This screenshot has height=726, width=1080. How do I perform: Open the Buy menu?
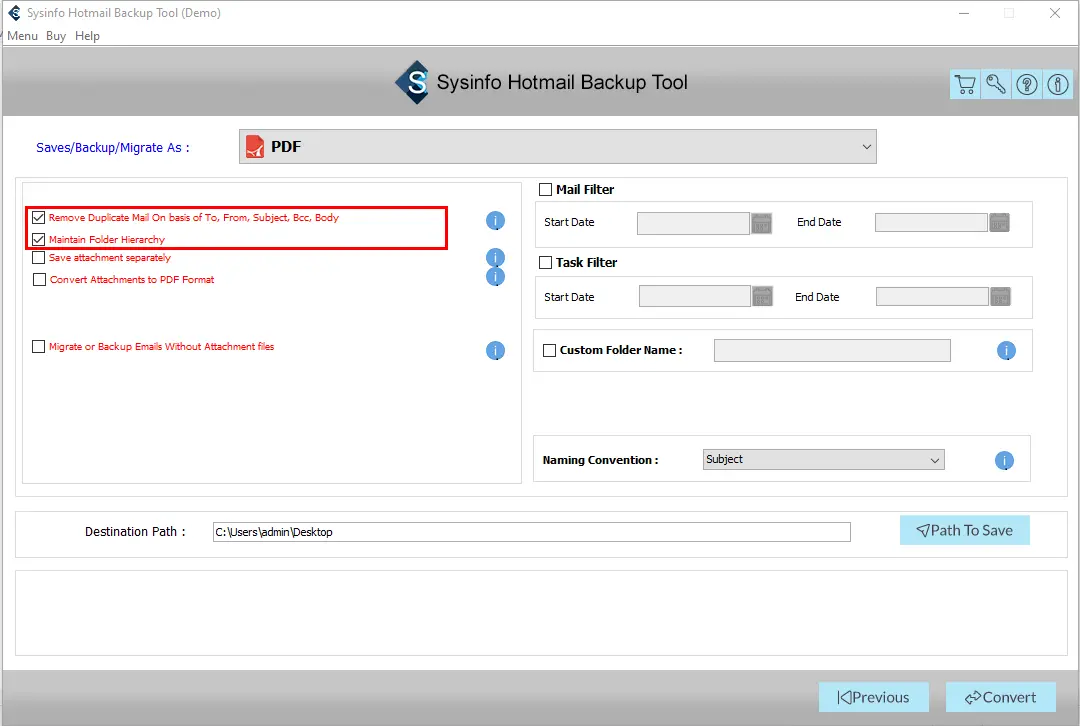point(56,36)
